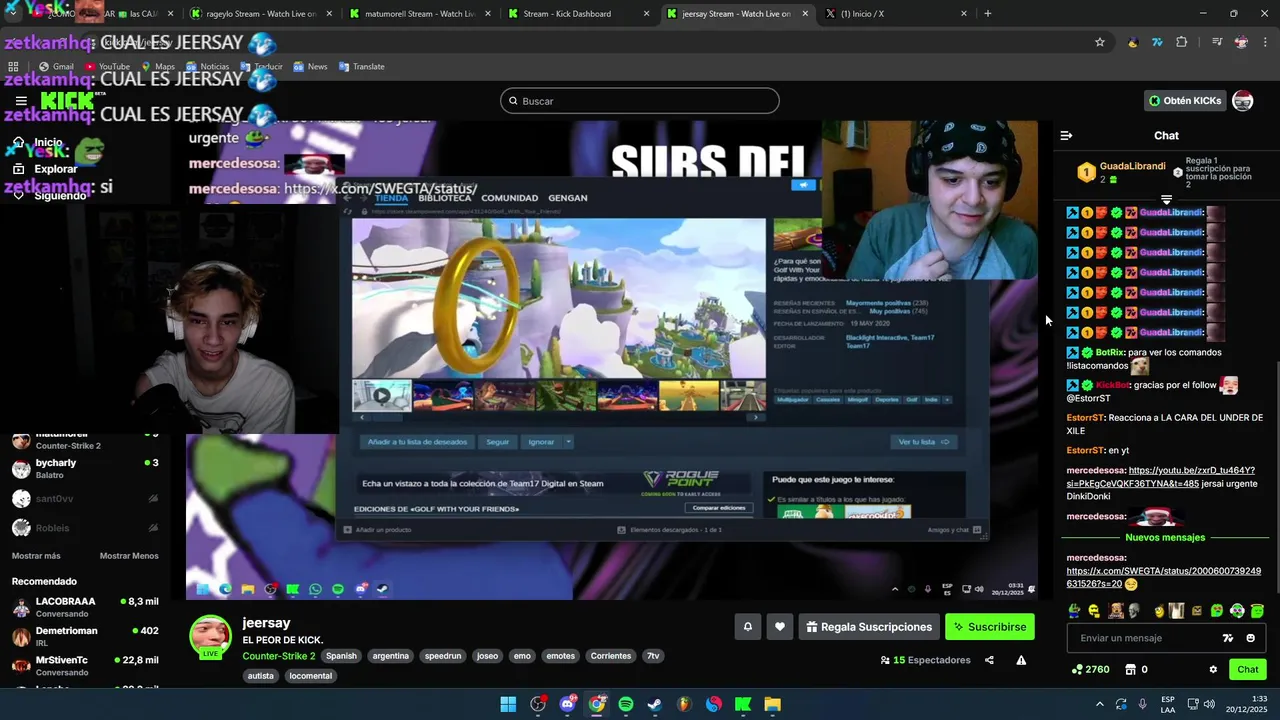The height and width of the screenshot is (720, 1280).
Task: Open the youtu.be link from mercedesosa
Action: click(1161, 477)
